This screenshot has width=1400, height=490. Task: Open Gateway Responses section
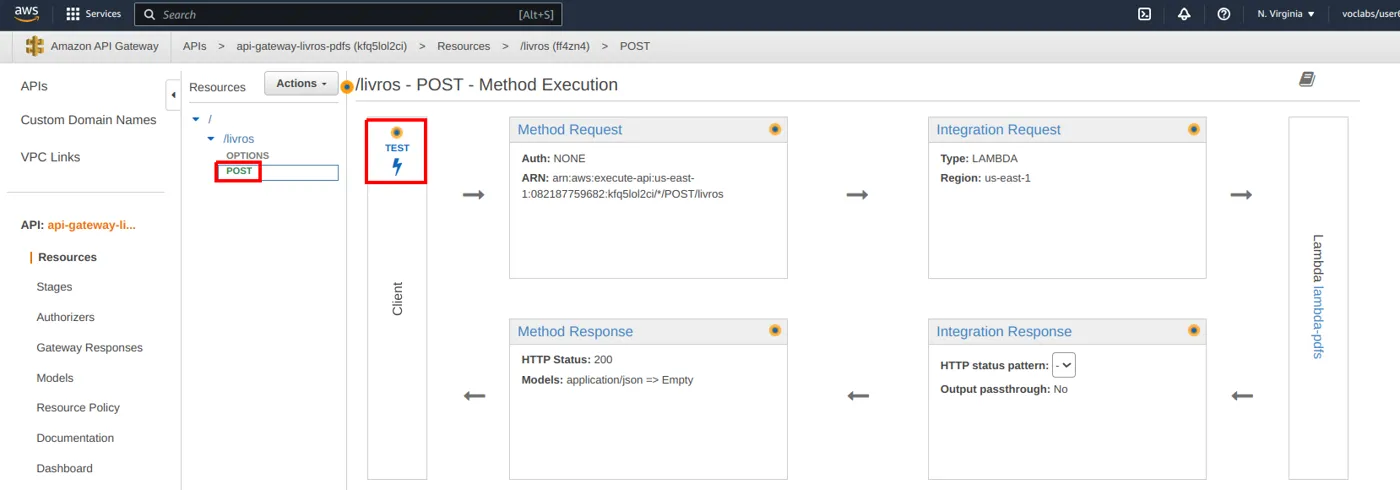coord(89,348)
